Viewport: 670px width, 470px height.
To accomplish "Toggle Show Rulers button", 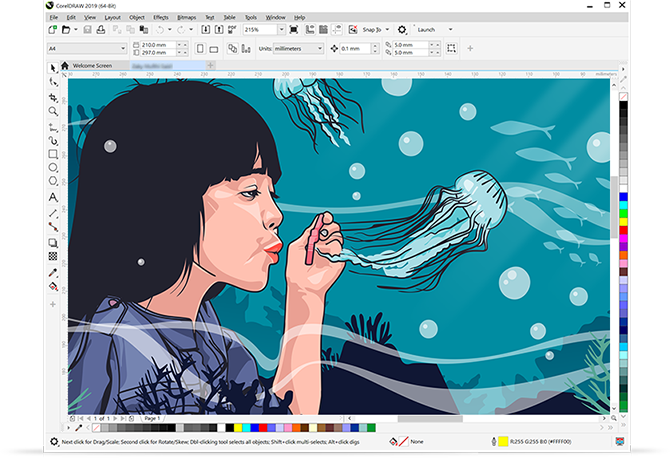I will click(x=310, y=29).
